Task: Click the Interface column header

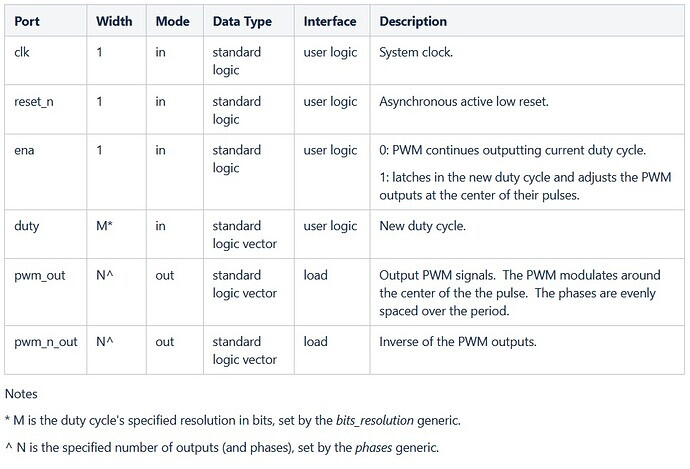Action: (329, 20)
